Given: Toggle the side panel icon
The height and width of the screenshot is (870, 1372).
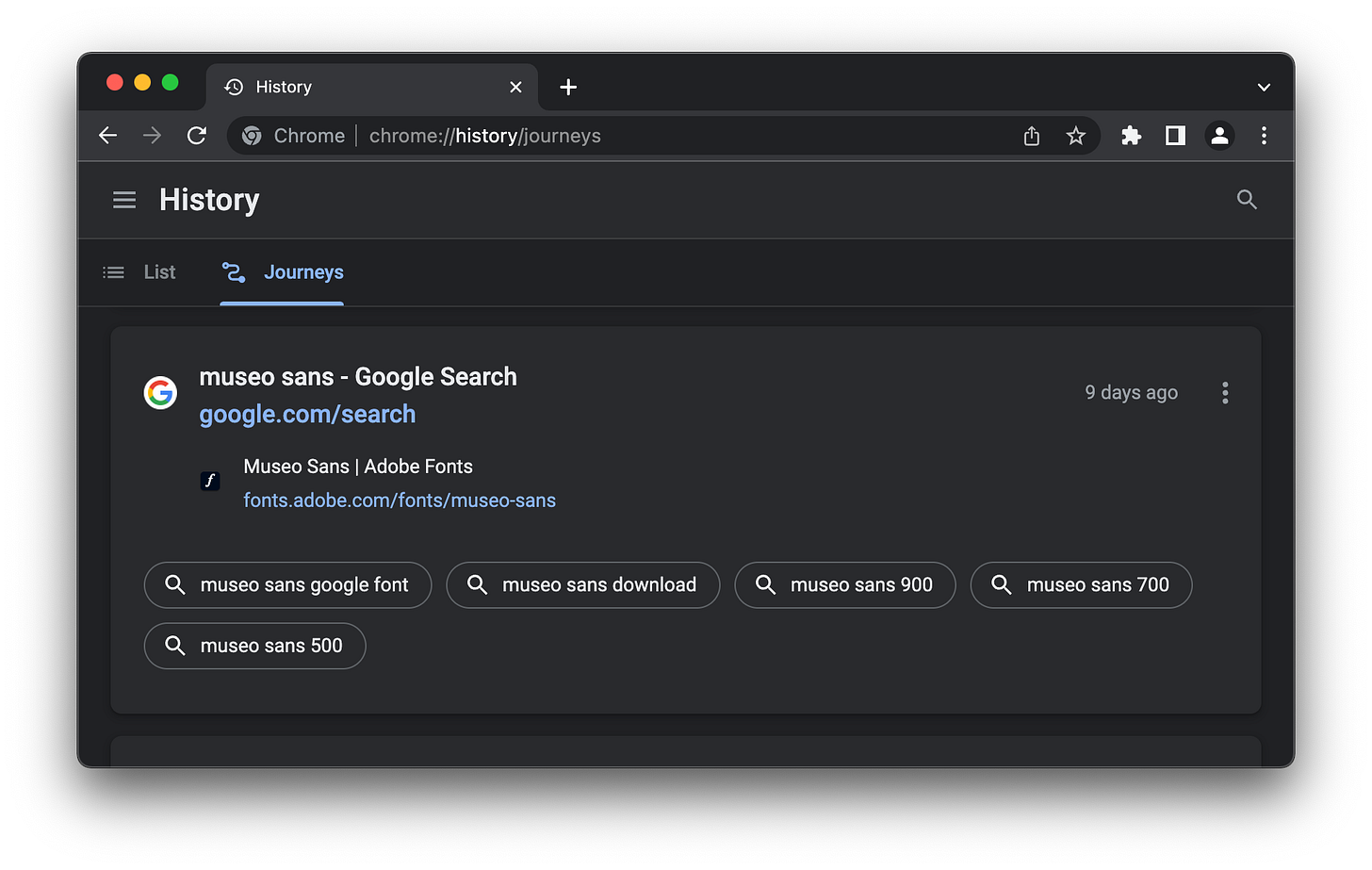Looking at the screenshot, I should tap(1175, 136).
